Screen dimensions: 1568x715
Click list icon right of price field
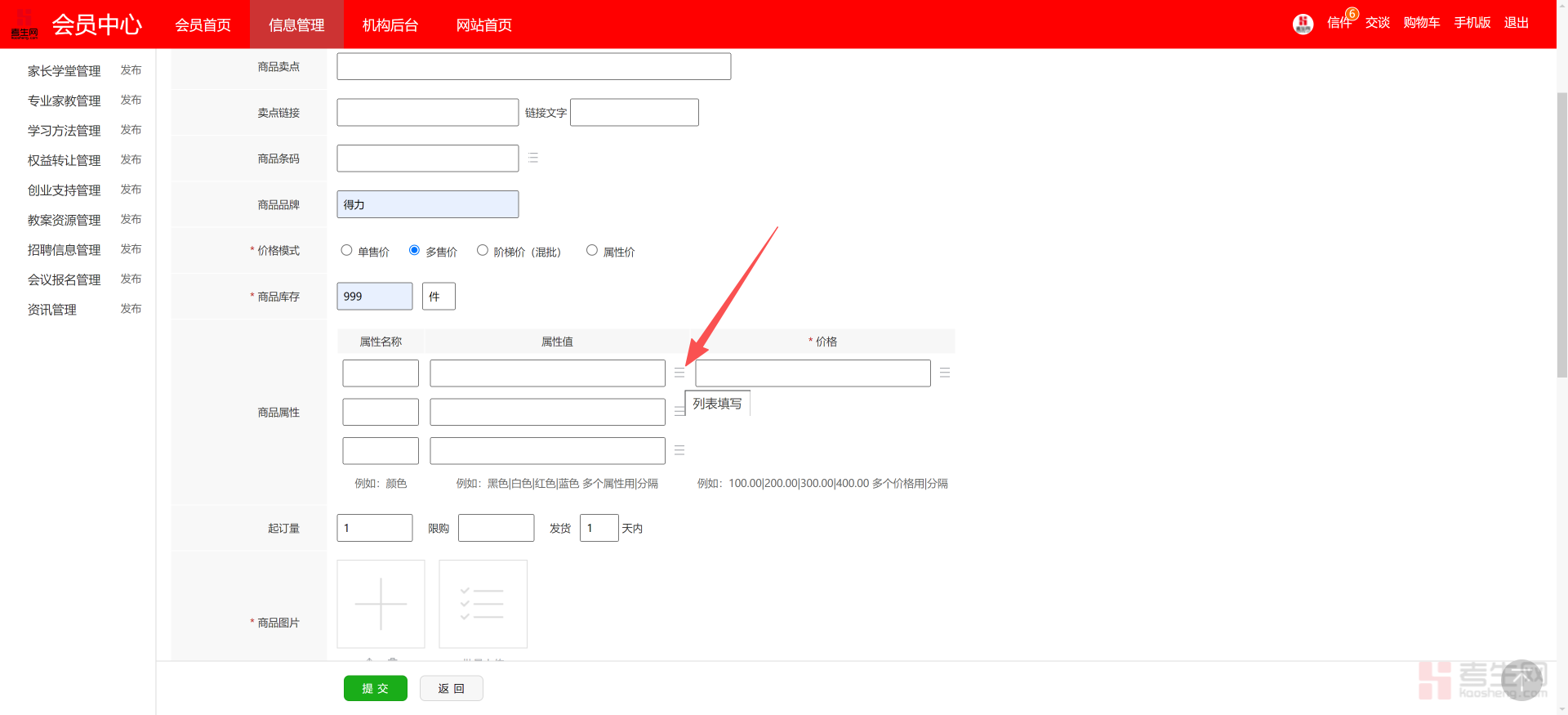point(944,373)
